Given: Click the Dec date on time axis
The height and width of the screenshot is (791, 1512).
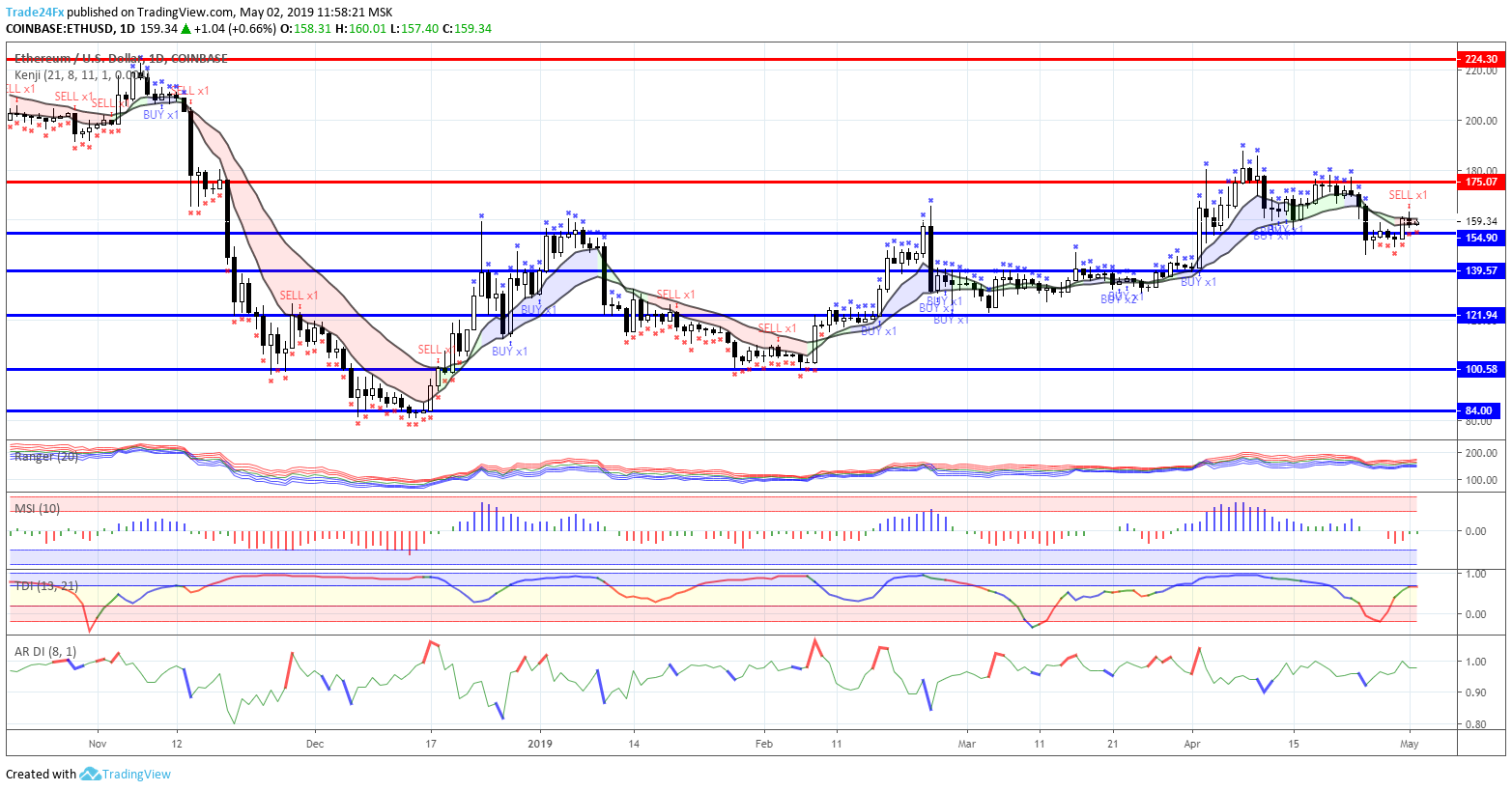Looking at the screenshot, I should pyautogui.click(x=314, y=744).
